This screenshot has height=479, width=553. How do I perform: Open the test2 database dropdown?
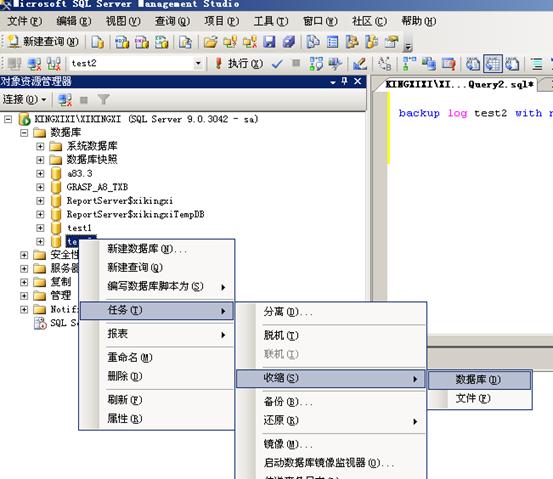[x=198, y=63]
